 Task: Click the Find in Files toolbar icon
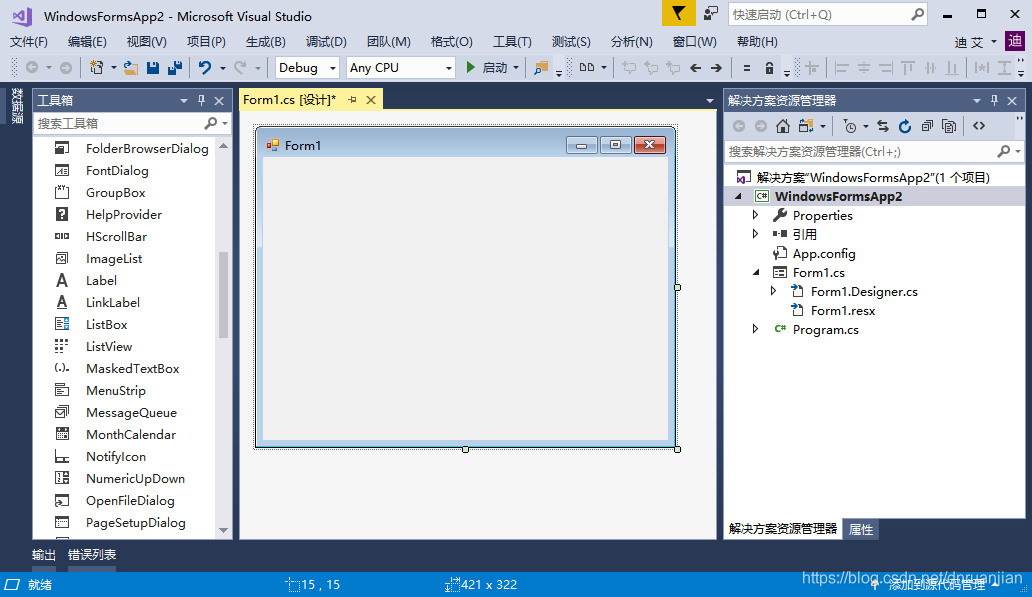coord(541,68)
